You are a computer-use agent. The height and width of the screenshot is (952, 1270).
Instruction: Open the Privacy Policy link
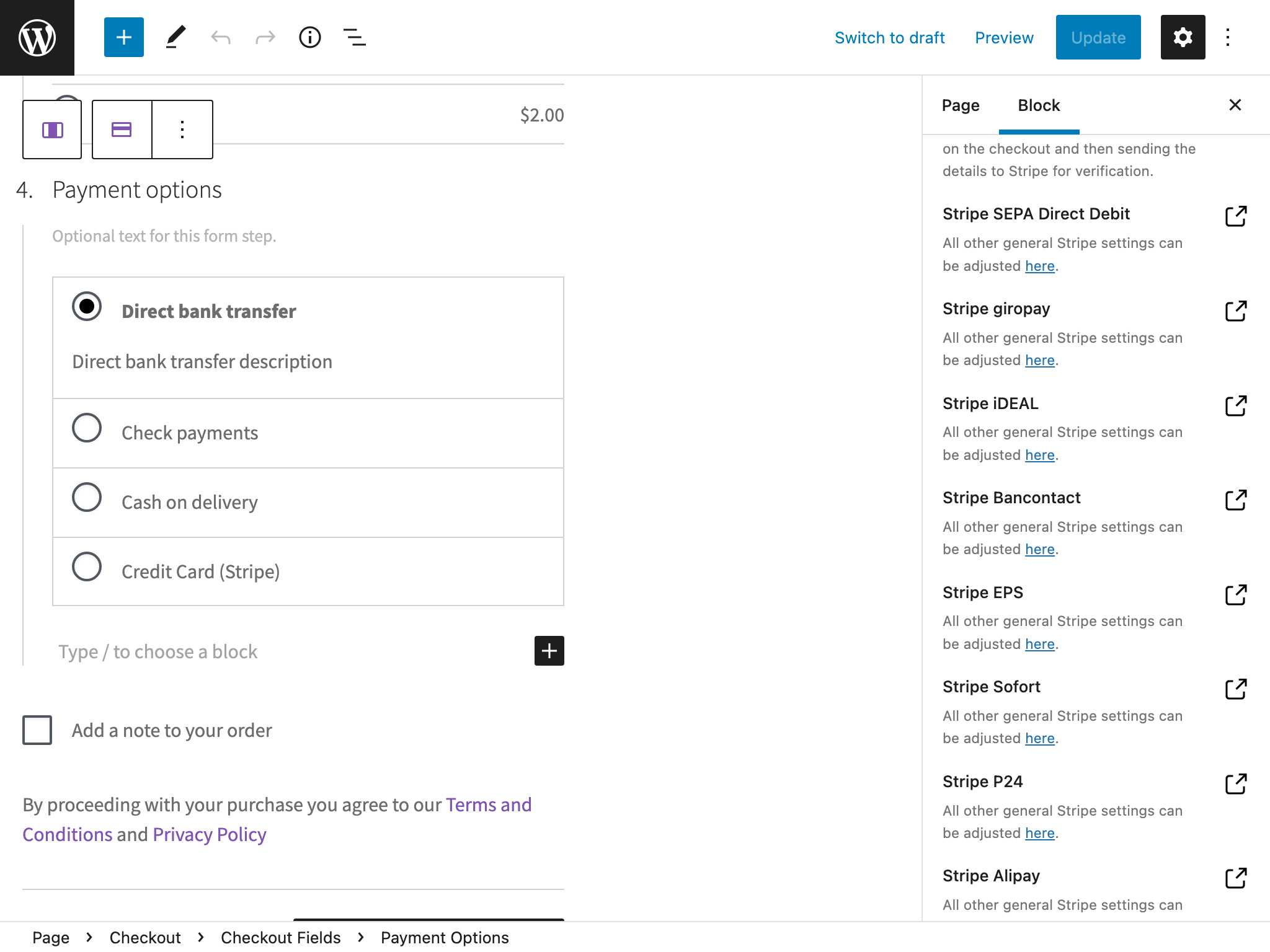tap(210, 834)
